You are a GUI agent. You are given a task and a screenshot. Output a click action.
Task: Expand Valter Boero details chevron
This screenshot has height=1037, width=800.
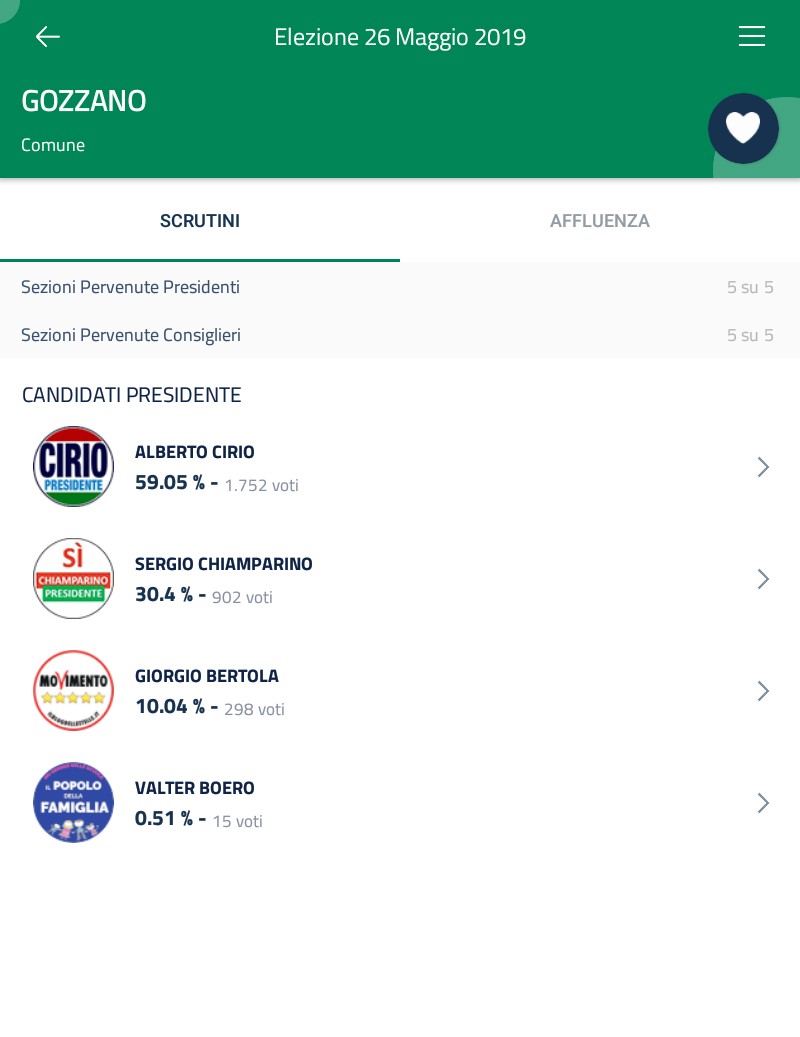(x=763, y=803)
